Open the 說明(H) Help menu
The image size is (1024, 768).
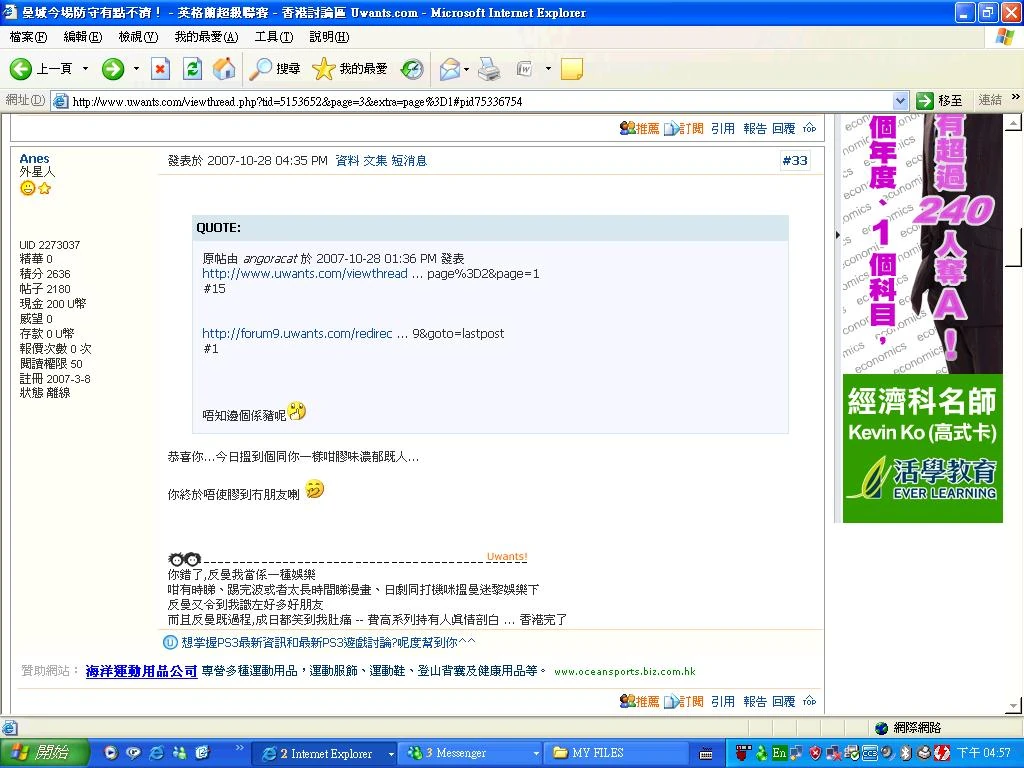click(x=329, y=37)
